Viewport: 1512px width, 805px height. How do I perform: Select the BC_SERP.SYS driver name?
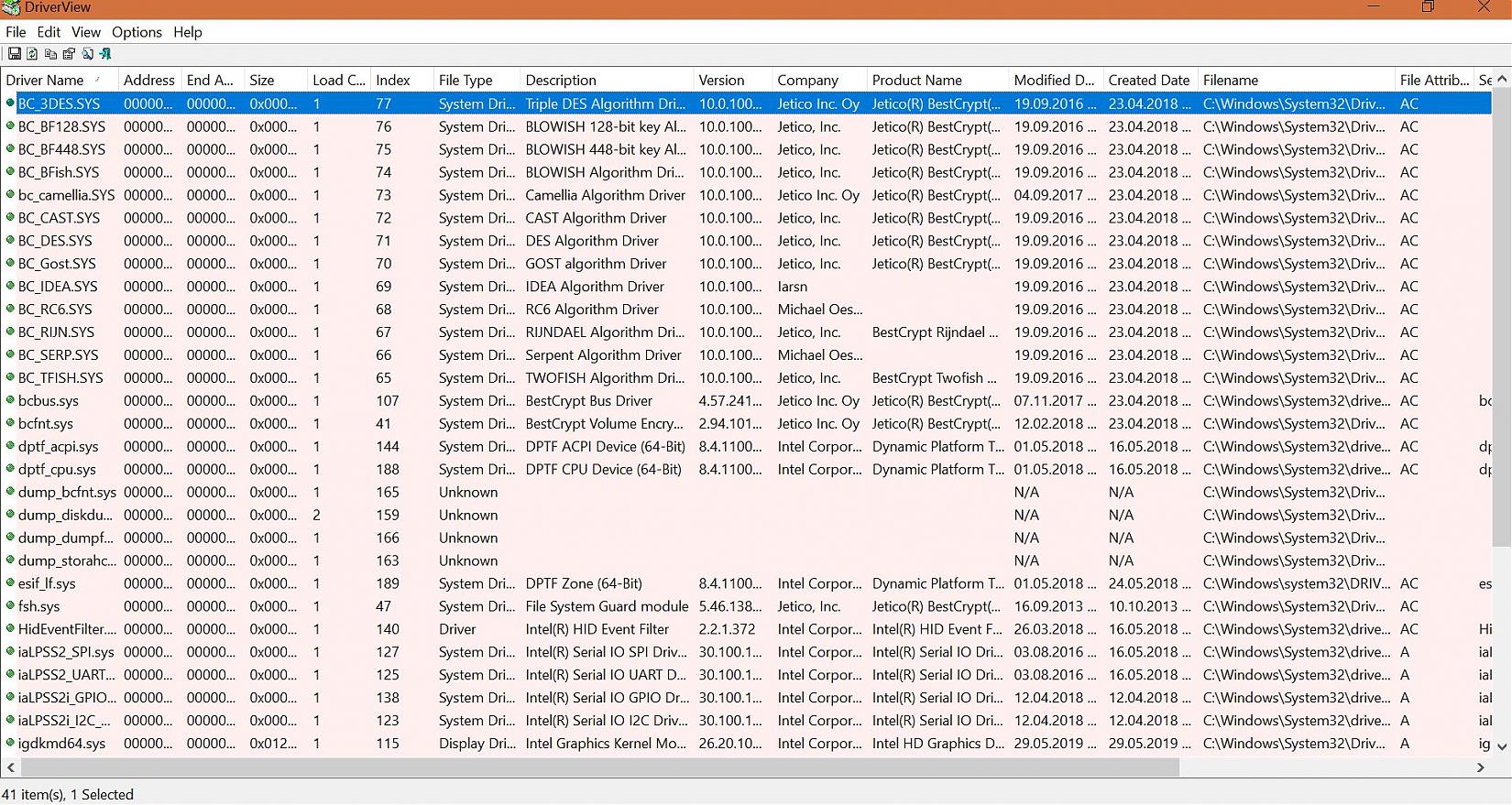(58, 355)
